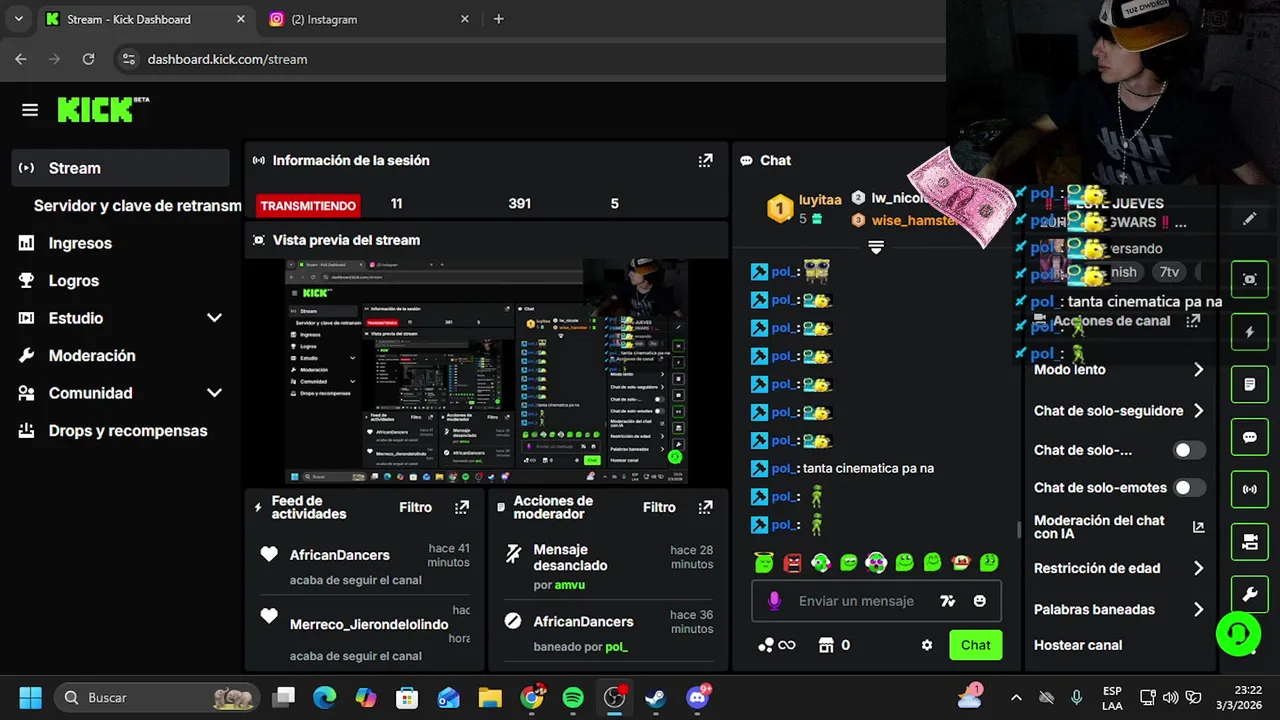The image size is (1280, 720).
Task: Click the chat bubble icon in right toolbar
Action: click(1250, 437)
